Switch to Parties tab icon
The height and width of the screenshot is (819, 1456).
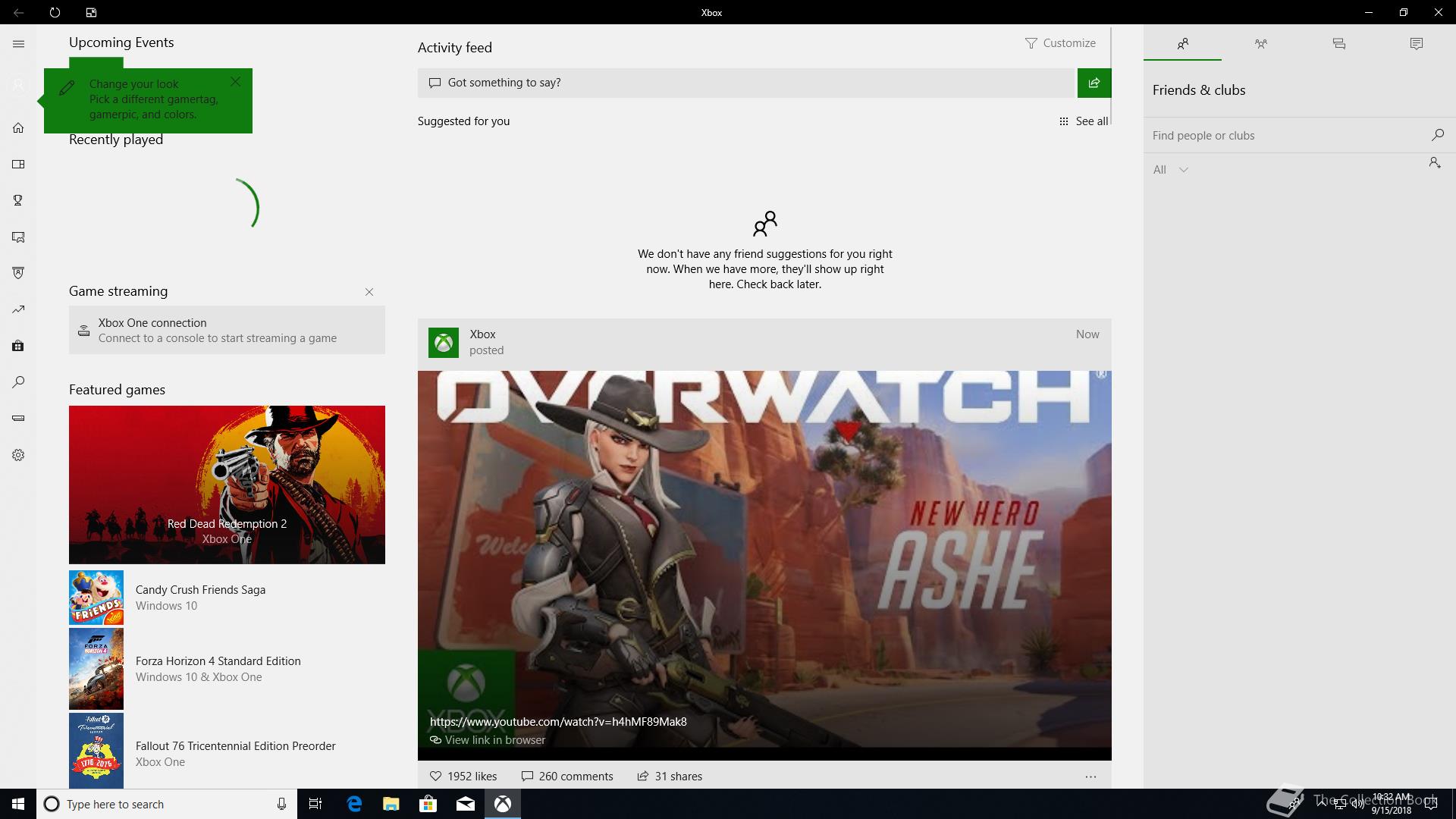click(1261, 43)
